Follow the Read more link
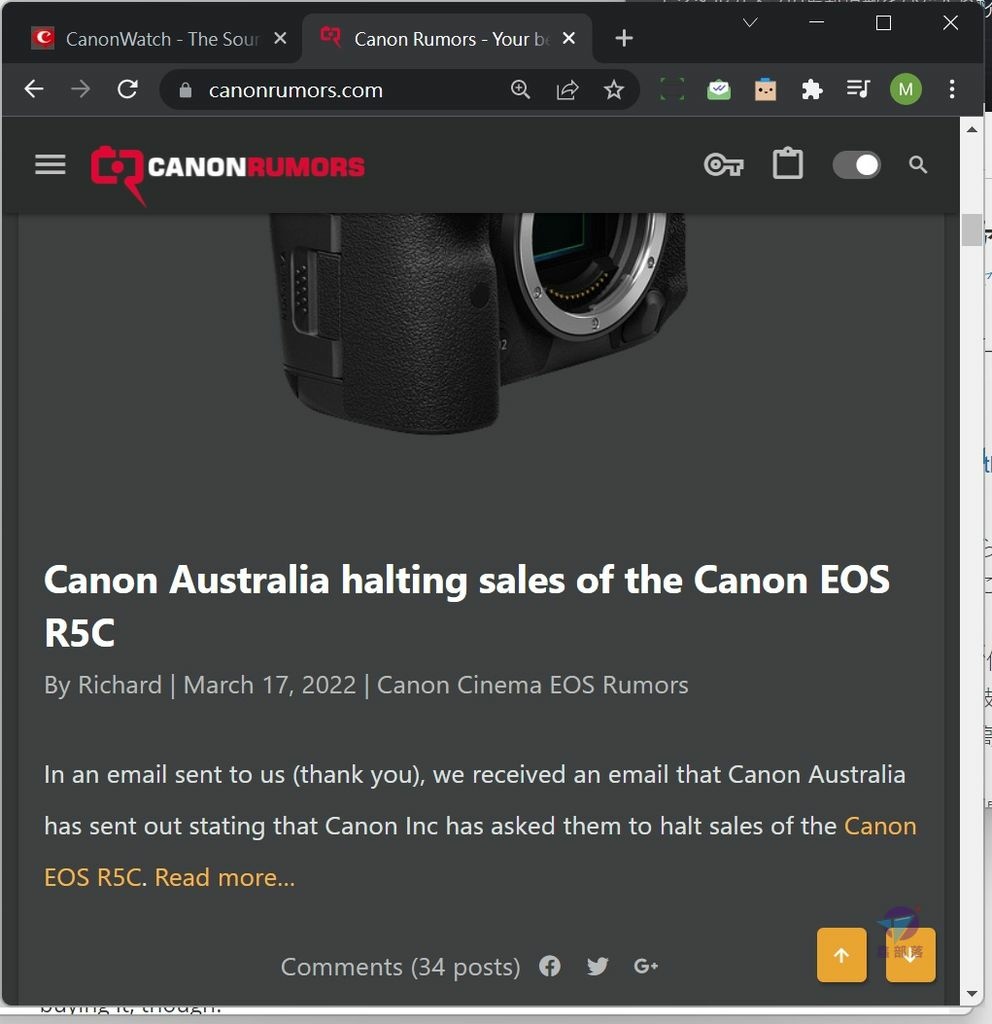 click(225, 877)
